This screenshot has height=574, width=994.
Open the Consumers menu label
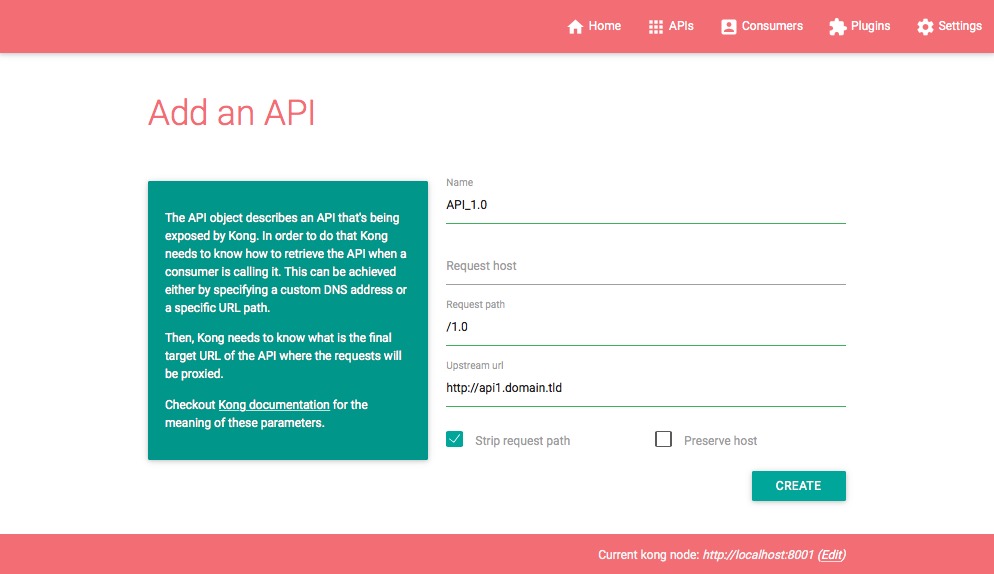point(772,26)
